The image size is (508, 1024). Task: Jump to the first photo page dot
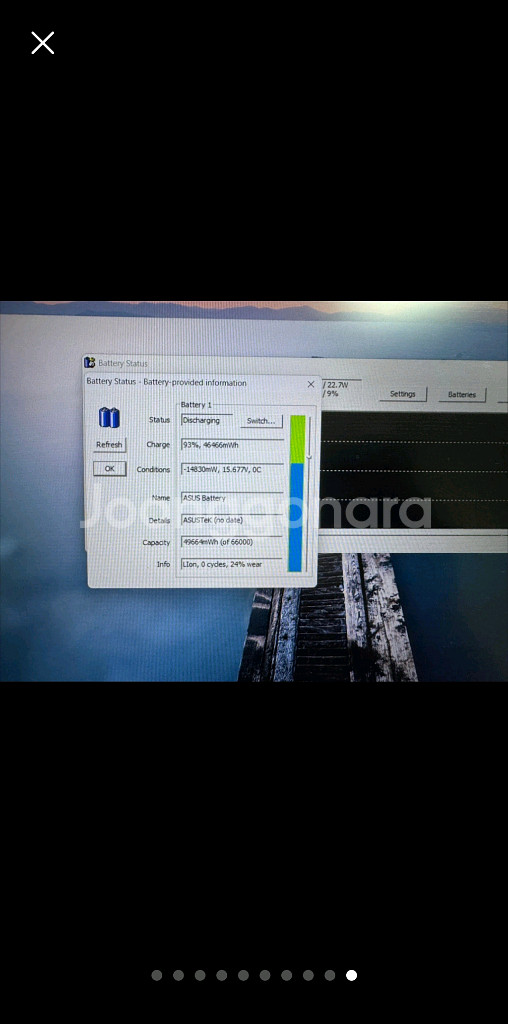(x=157, y=975)
